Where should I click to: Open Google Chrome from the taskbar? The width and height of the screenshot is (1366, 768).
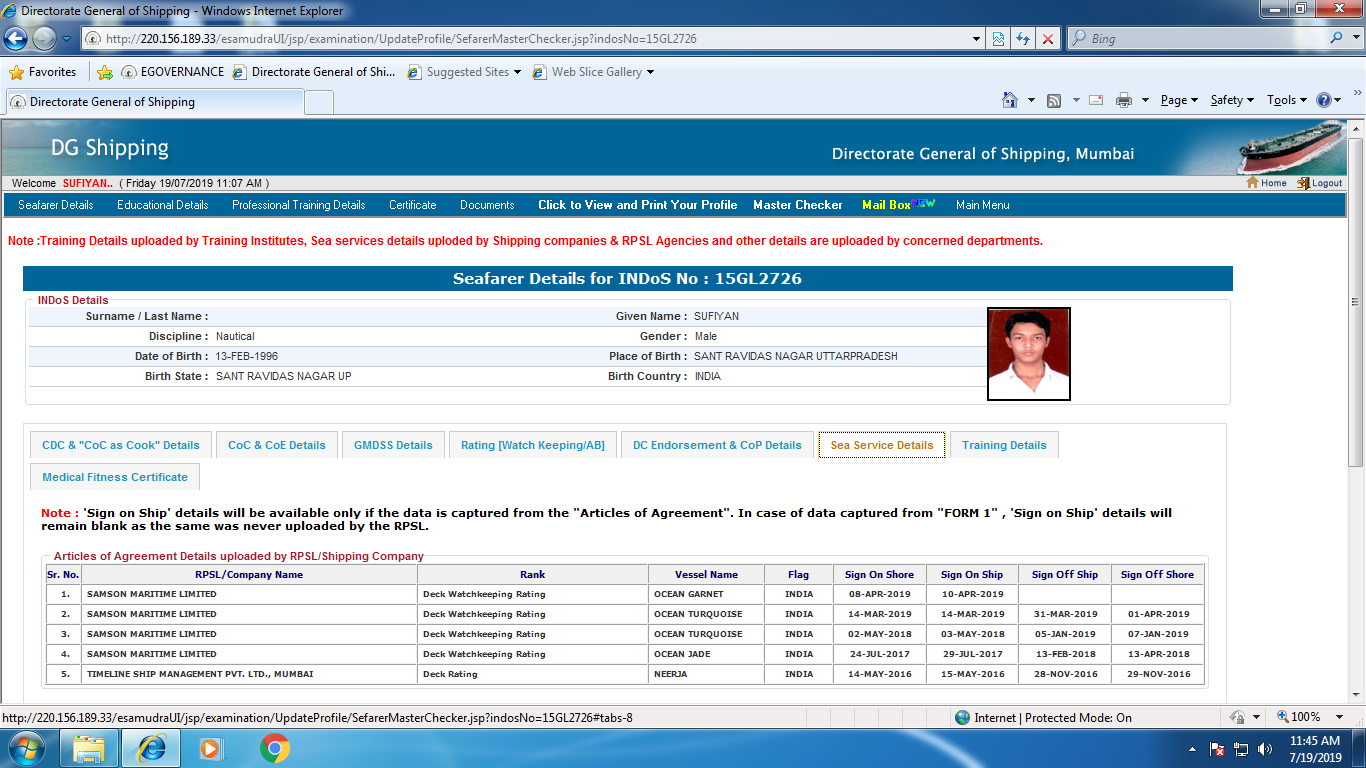click(275, 748)
